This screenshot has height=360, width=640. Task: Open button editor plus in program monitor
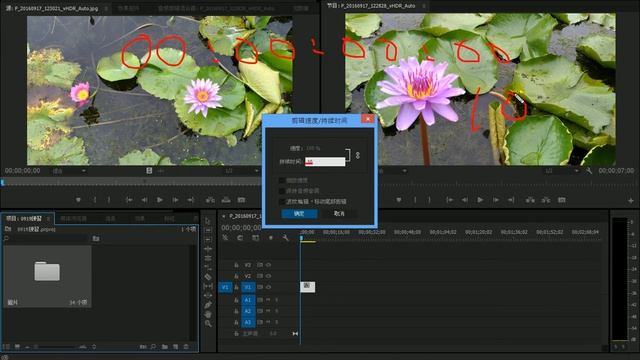pyautogui.click(x=631, y=200)
